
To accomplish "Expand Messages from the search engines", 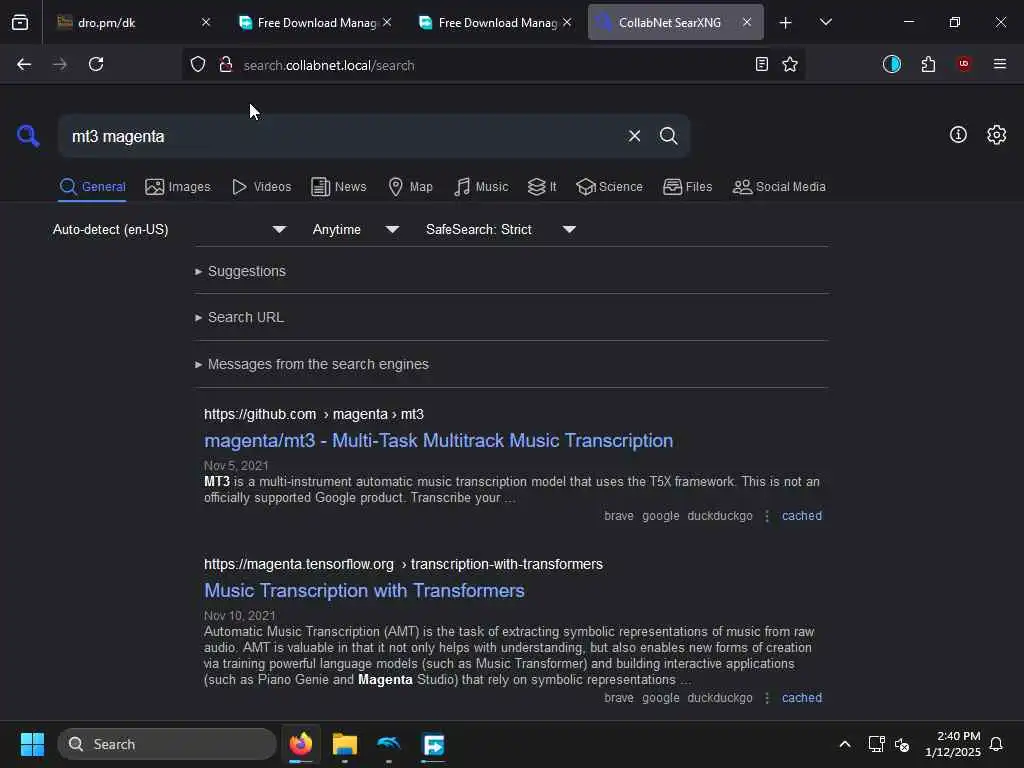I will coord(312,364).
